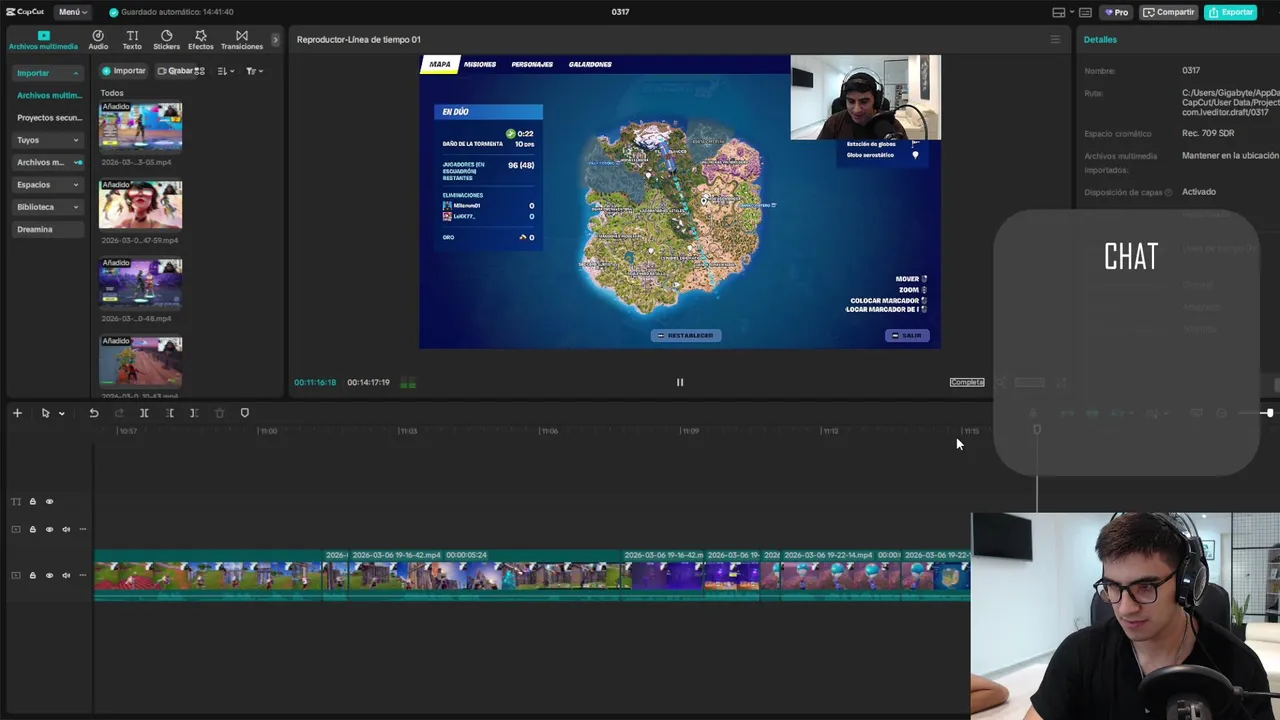Delete the selected clip via trash icon

click(x=219, y=413)
